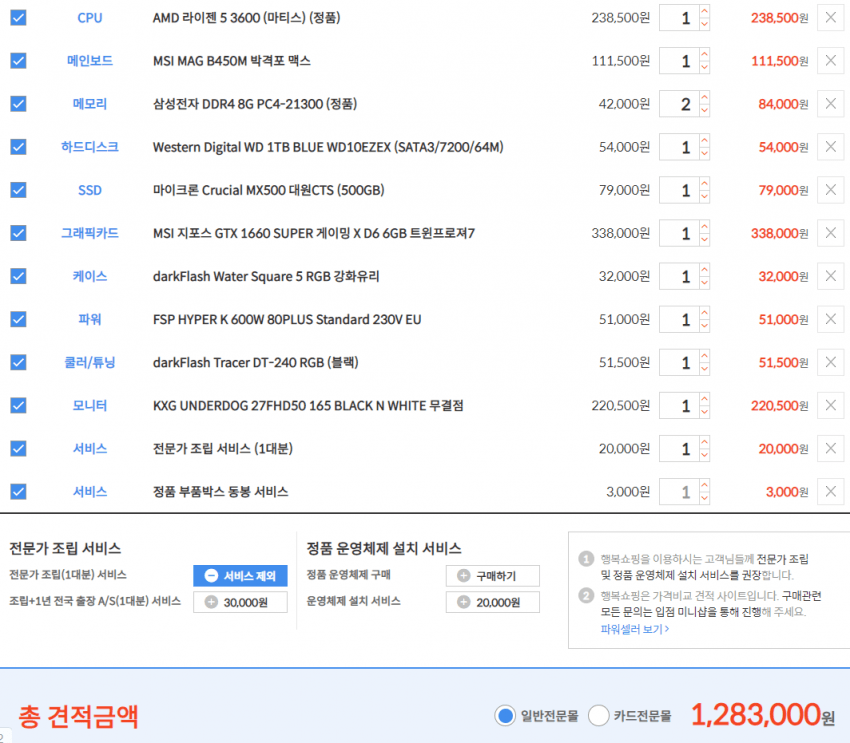
Task: Click the 서비스 제외 button
Action: pyautogui.click(x=240, y=576)
